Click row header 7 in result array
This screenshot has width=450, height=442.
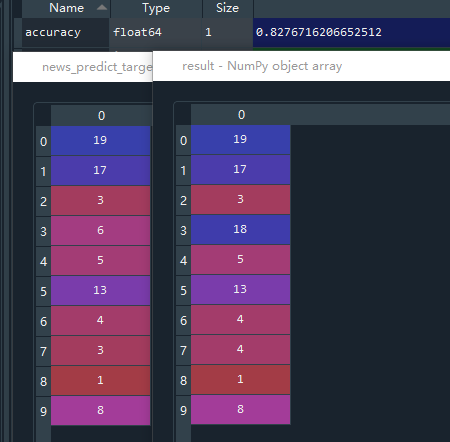click(183, 350)
